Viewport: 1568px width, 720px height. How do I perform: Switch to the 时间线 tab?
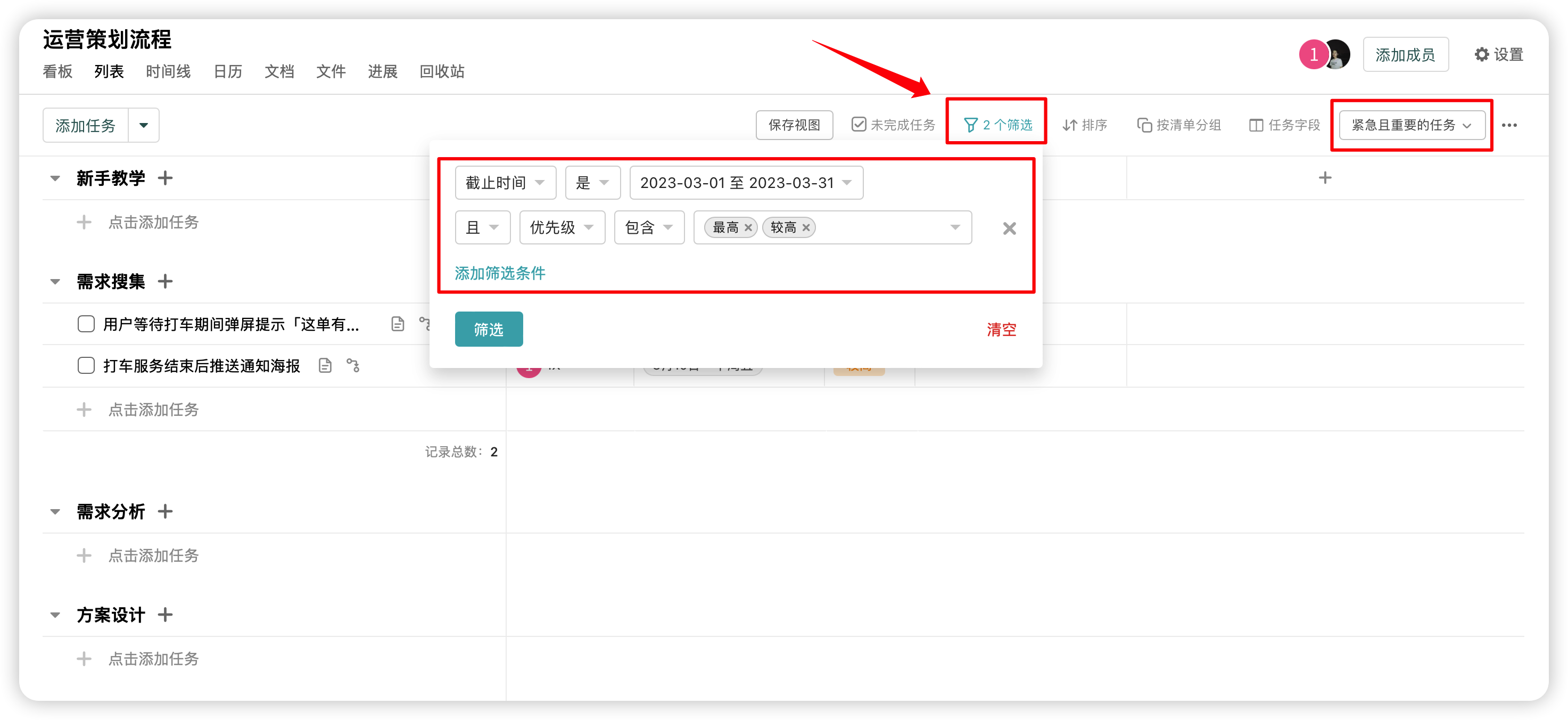[x=168, y=71]
